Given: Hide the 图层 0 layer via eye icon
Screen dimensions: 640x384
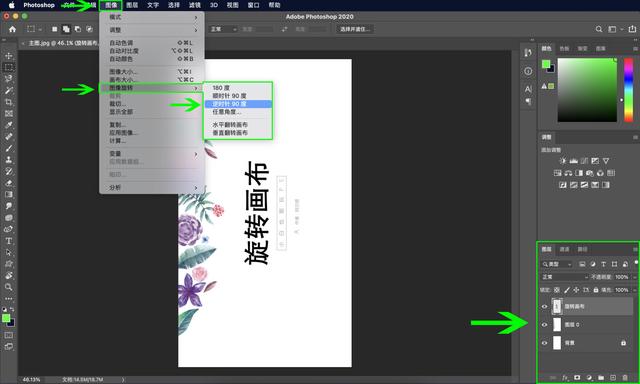Looking at the screenshot, I should pyautogui.click(x=544, y=325).
